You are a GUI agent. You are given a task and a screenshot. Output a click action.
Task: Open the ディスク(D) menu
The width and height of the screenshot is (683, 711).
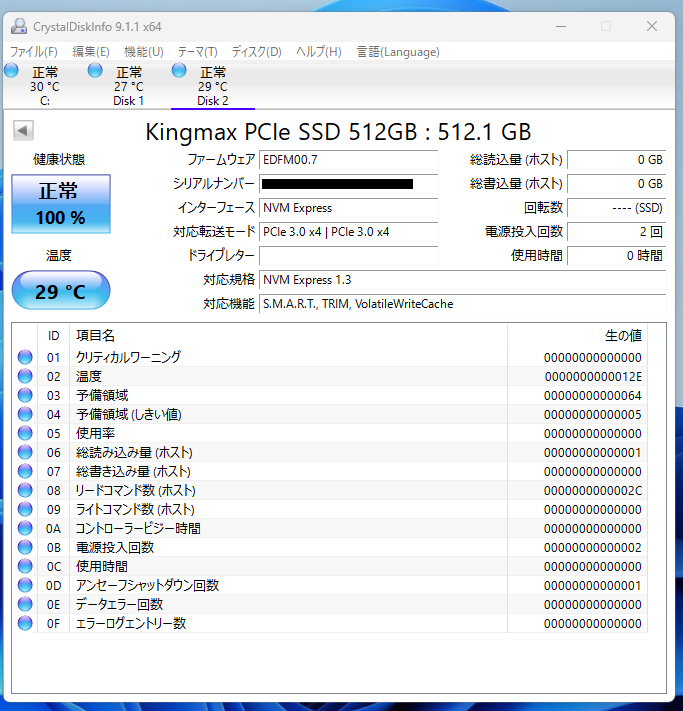[x=257, y=52]
